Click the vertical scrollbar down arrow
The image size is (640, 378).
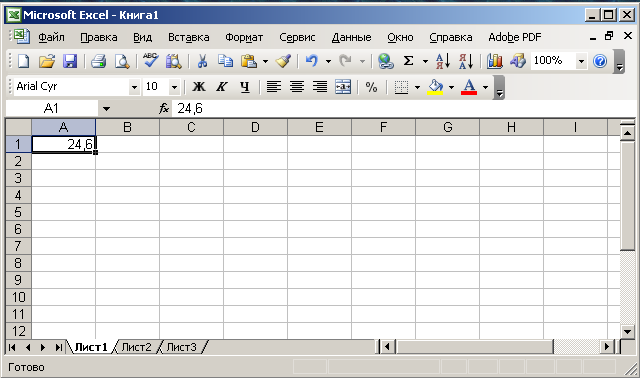pos(627,331)
